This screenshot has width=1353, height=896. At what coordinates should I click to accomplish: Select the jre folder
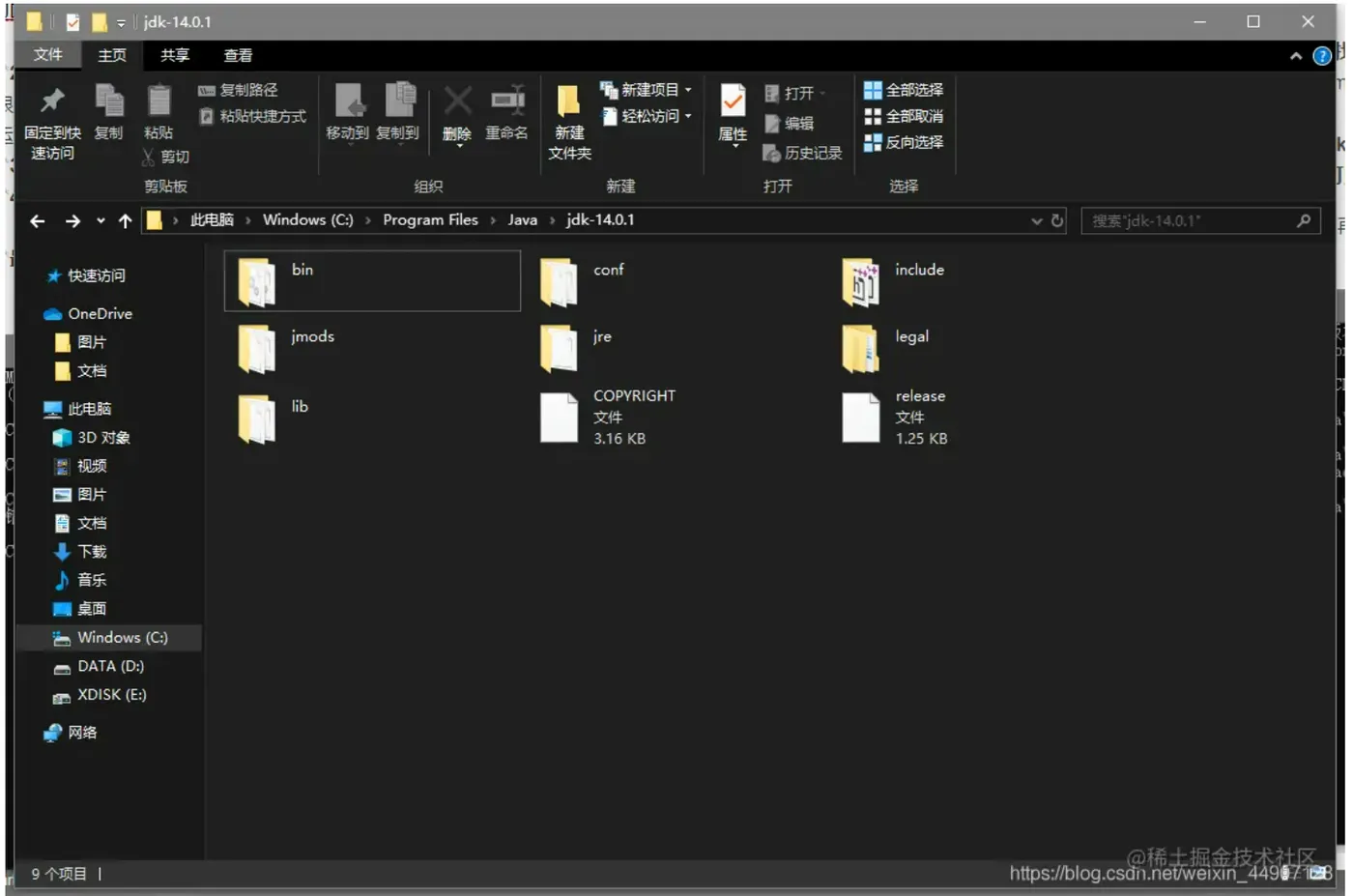(577, 347)
